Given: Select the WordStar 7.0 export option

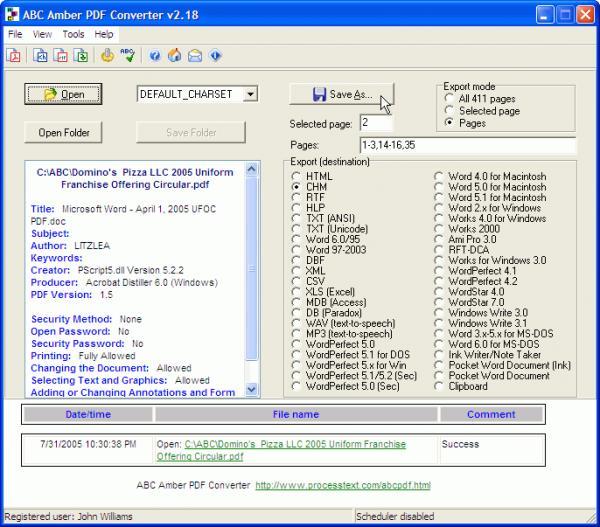Looking at the screenshot, I should point(469,302).
